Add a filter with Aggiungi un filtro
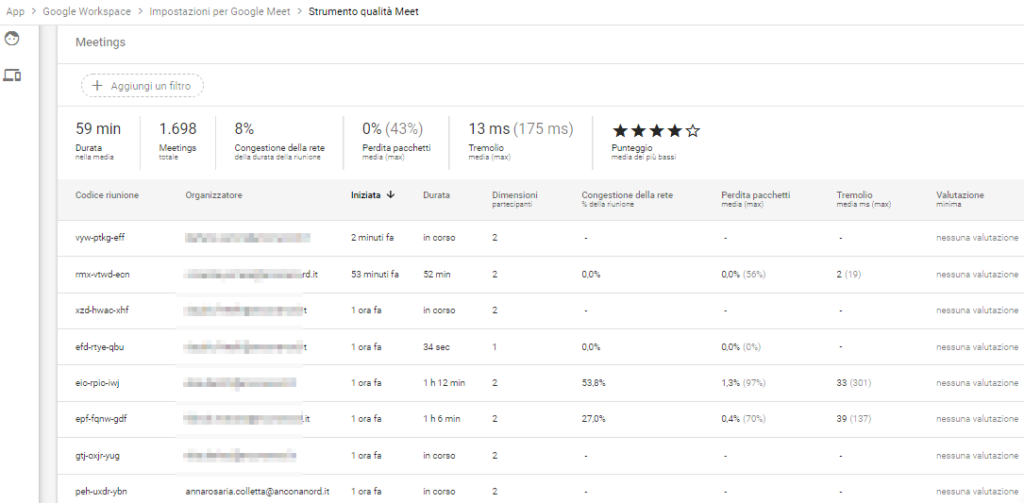The height and width of the screenshot is (503, 1024). point(142,86)
